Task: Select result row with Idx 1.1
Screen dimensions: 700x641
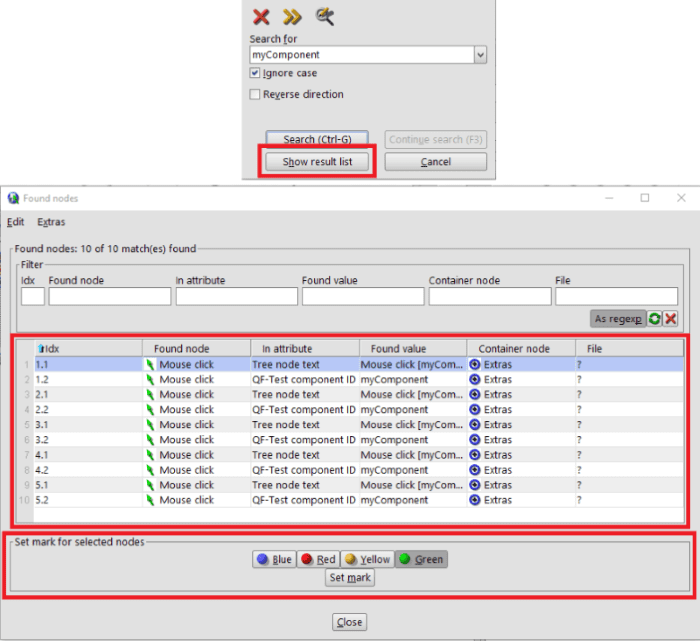Action: (x=359, y=364)
